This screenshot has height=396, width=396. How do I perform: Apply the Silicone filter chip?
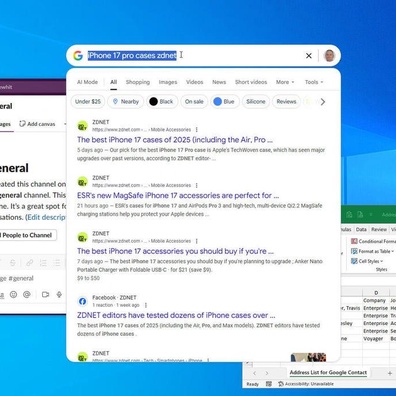(x=256, y=102)
